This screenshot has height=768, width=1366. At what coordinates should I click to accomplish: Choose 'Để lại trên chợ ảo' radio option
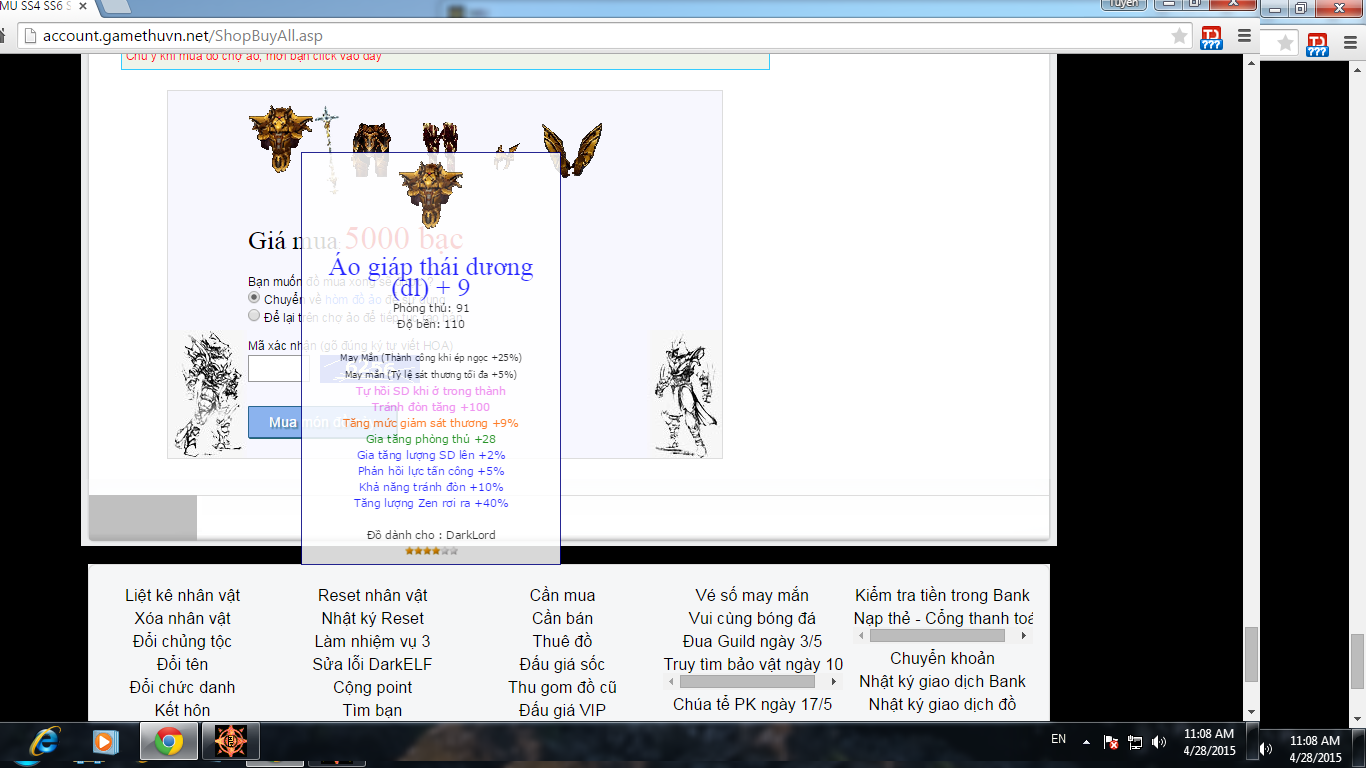254,315
